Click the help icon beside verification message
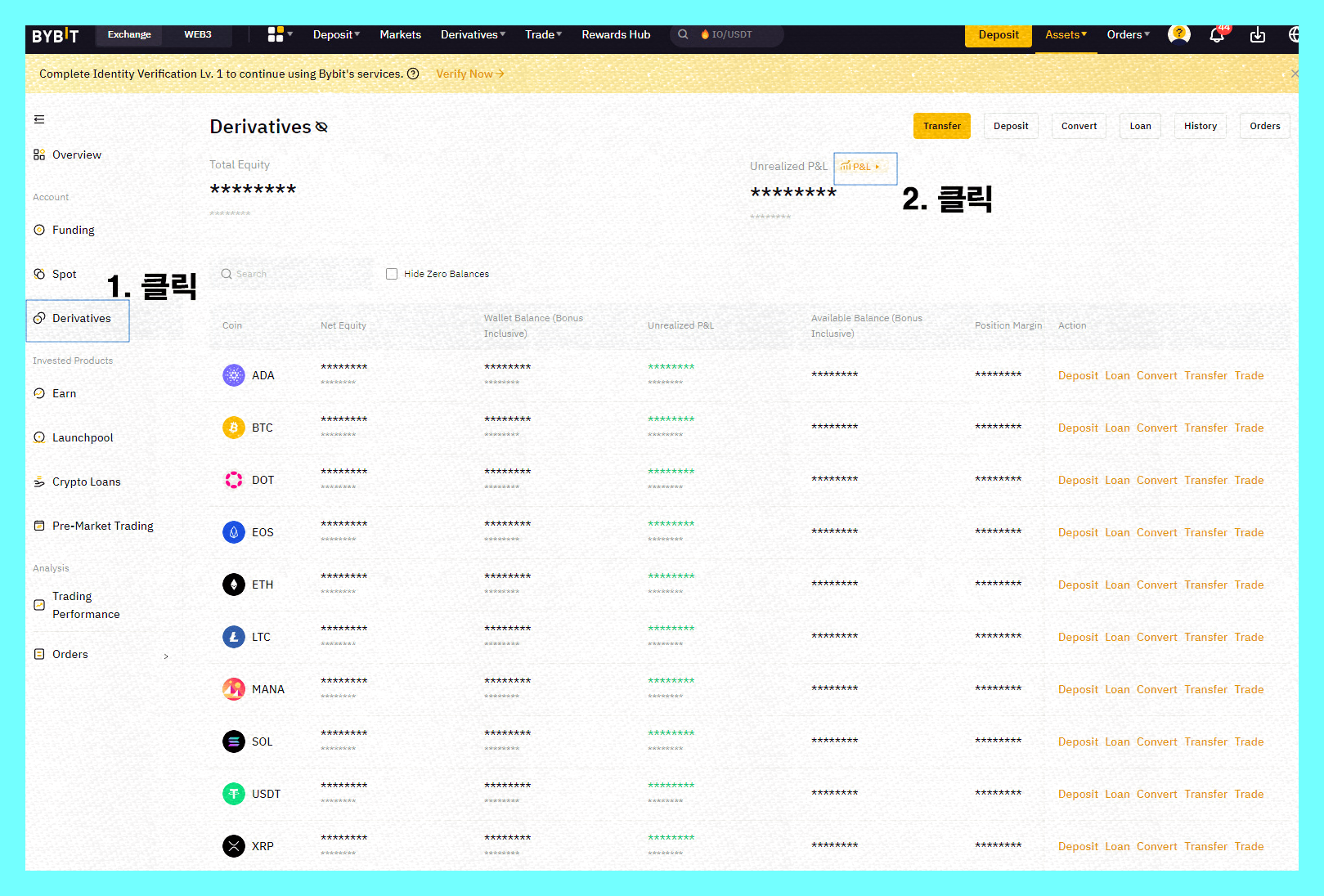Image resolution: width=1324 pixels, height=896 pixels. pos(413,74)
